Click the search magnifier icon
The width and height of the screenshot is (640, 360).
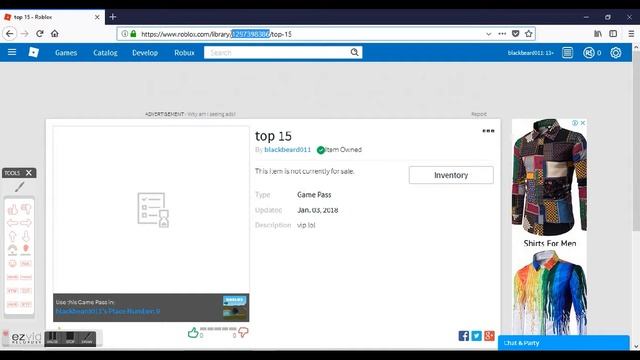tap(354, 52)
